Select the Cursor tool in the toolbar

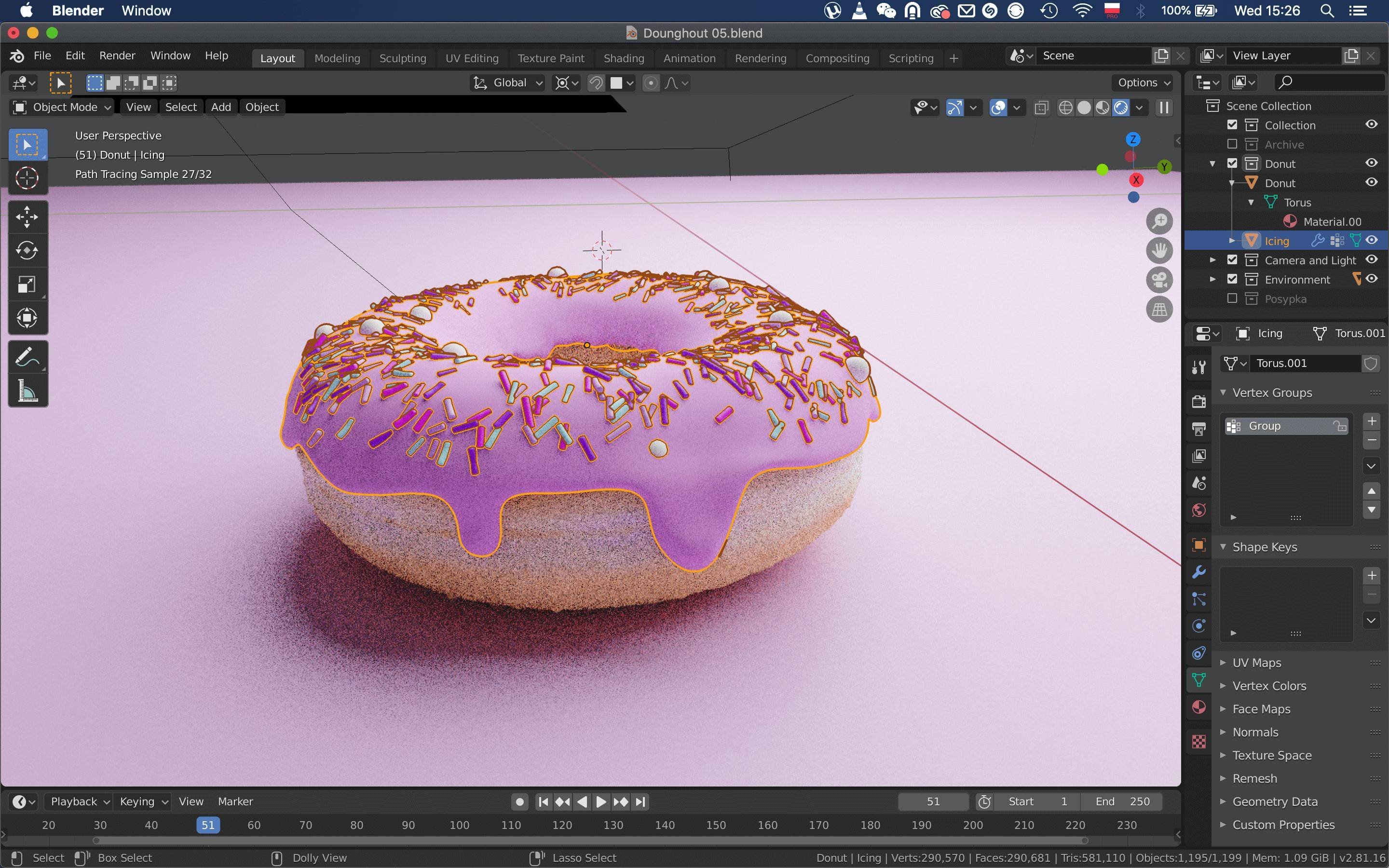27,178
